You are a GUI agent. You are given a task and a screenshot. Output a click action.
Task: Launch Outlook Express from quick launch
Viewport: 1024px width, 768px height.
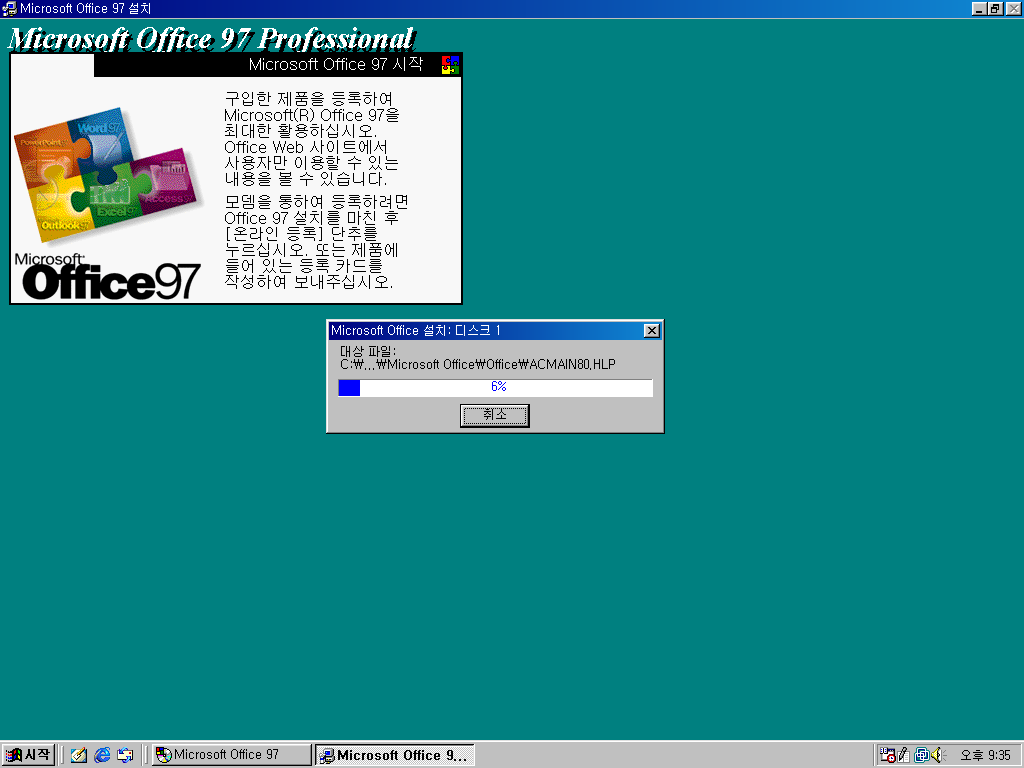coord(125,755)
